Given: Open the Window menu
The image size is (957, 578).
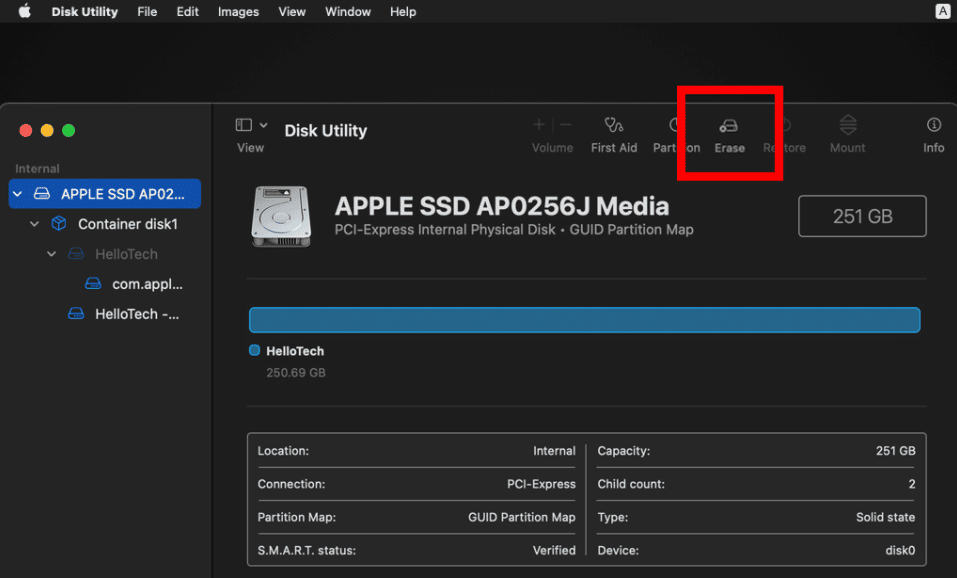Looking at the screenshot, I should 348,12.
